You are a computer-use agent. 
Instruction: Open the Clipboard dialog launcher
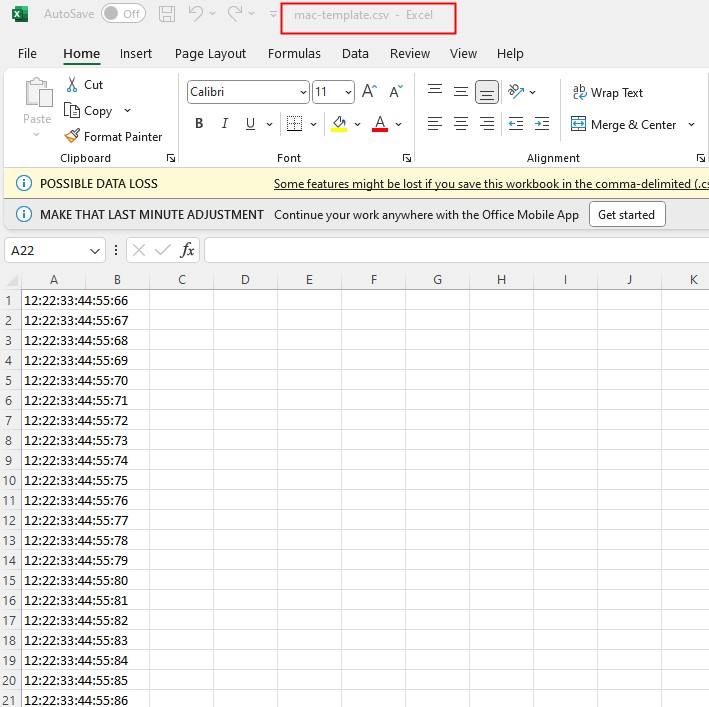[x=171, y=158]
